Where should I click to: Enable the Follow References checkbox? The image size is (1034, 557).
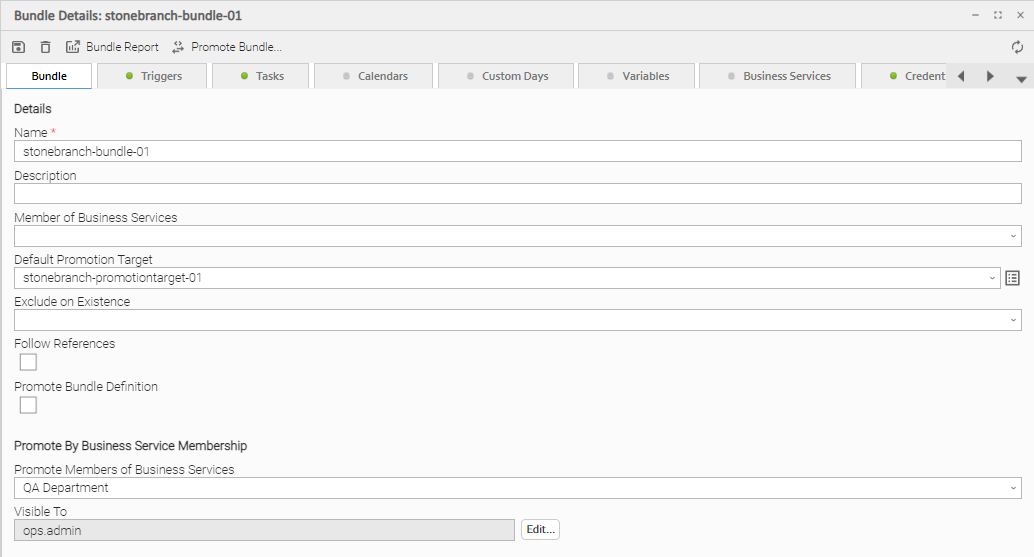point(28,362)
